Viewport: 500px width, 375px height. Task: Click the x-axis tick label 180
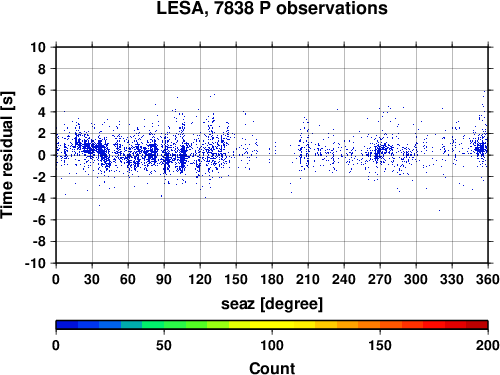(272, 279)
